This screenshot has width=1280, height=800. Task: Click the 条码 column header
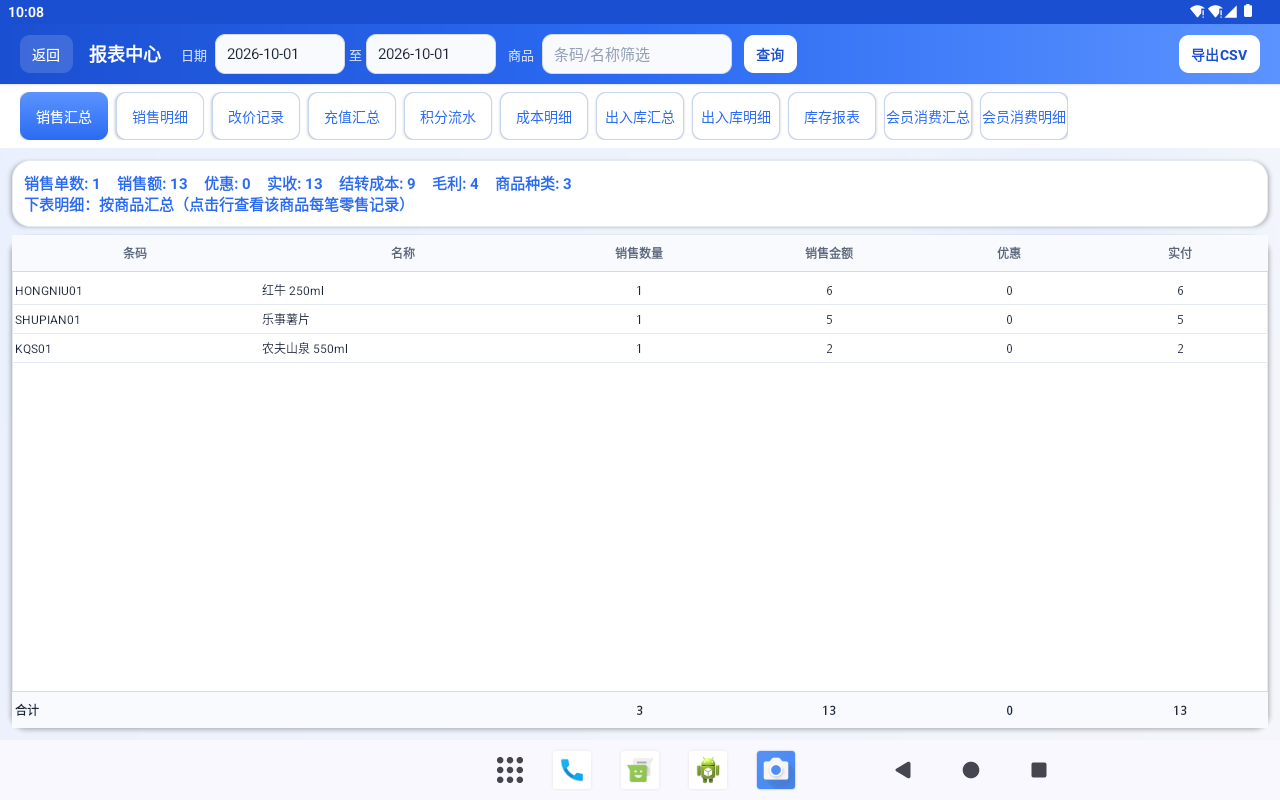pos(135,253)
